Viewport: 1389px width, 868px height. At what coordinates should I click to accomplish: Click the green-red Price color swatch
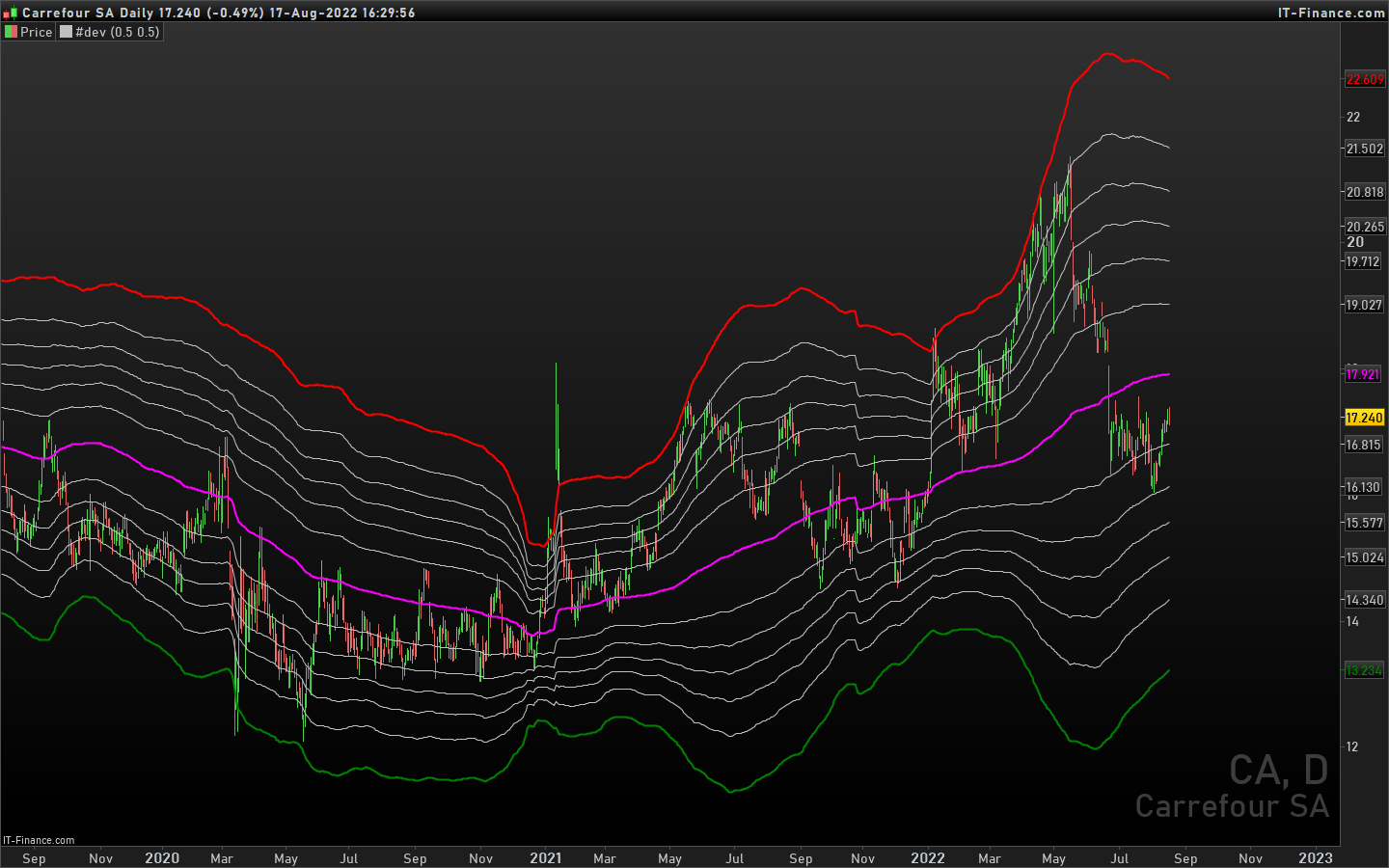click(x=11, y=32)
